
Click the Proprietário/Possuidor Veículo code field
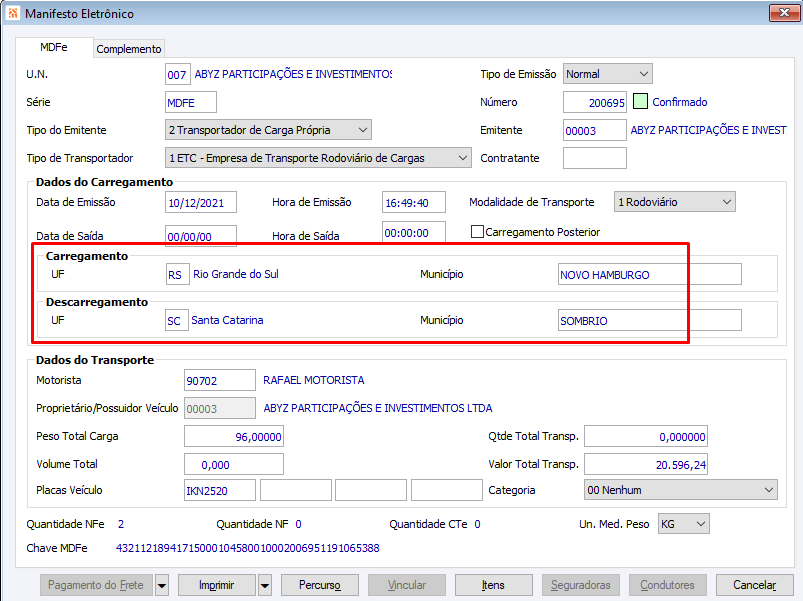click(220, 408)
